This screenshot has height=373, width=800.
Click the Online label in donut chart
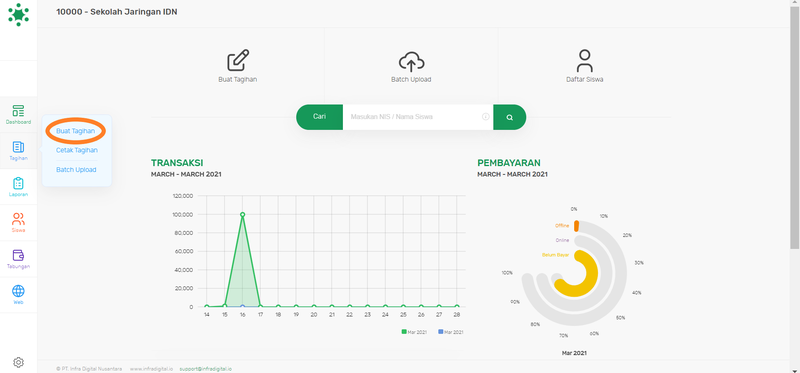click(x=562, y=240)
